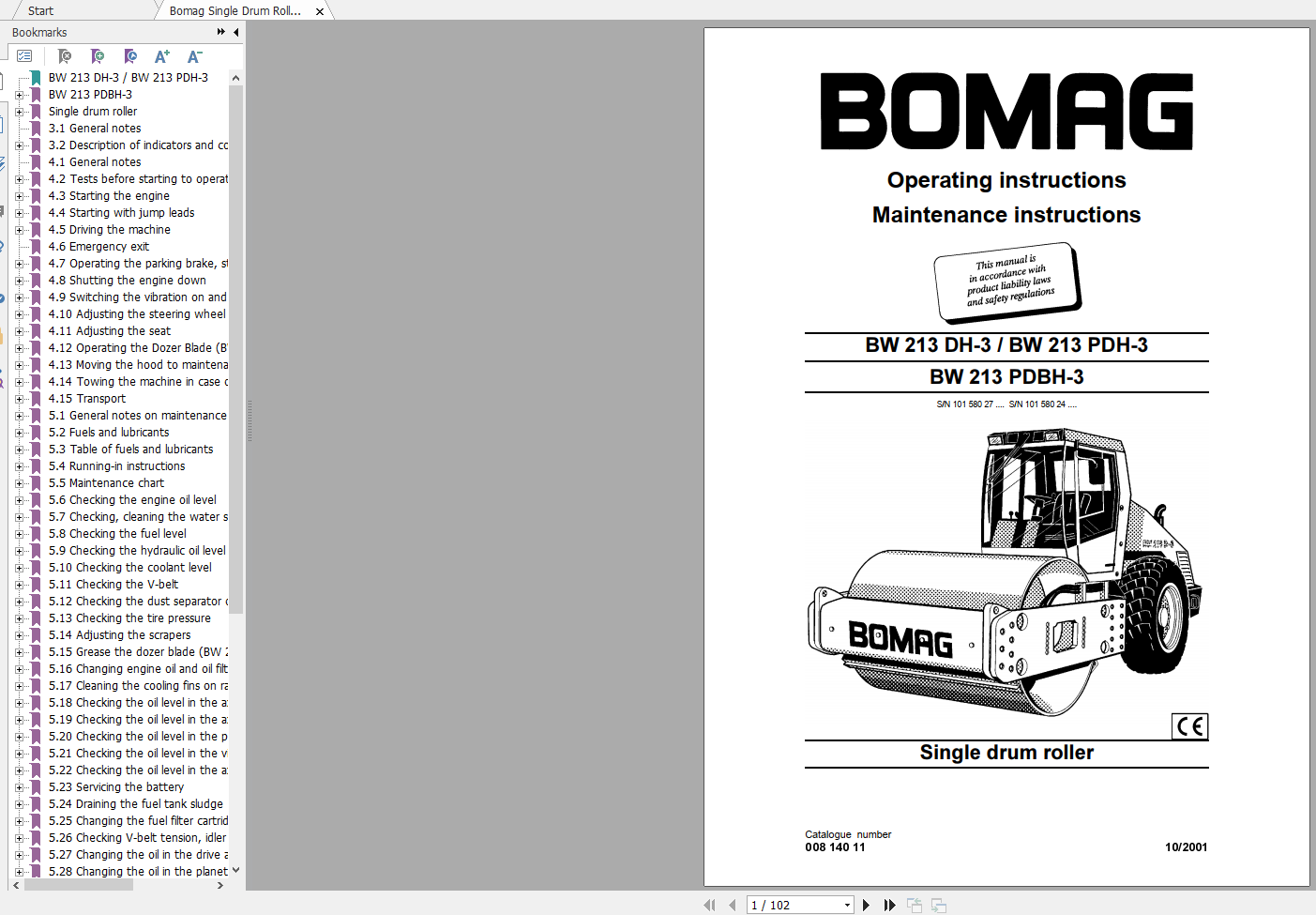1316x915 pixels.
Task: Open bookmark 5.3 Table of fuels and lubricants
Action: [131, 450]
